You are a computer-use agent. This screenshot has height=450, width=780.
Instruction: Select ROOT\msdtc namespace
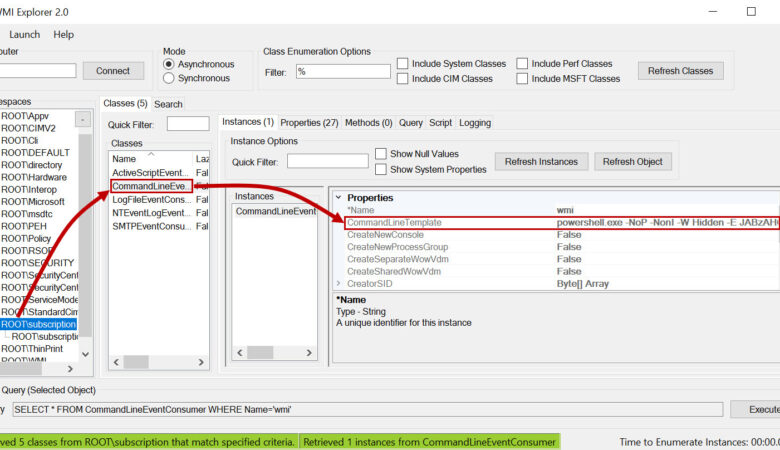tap(27, 214)
